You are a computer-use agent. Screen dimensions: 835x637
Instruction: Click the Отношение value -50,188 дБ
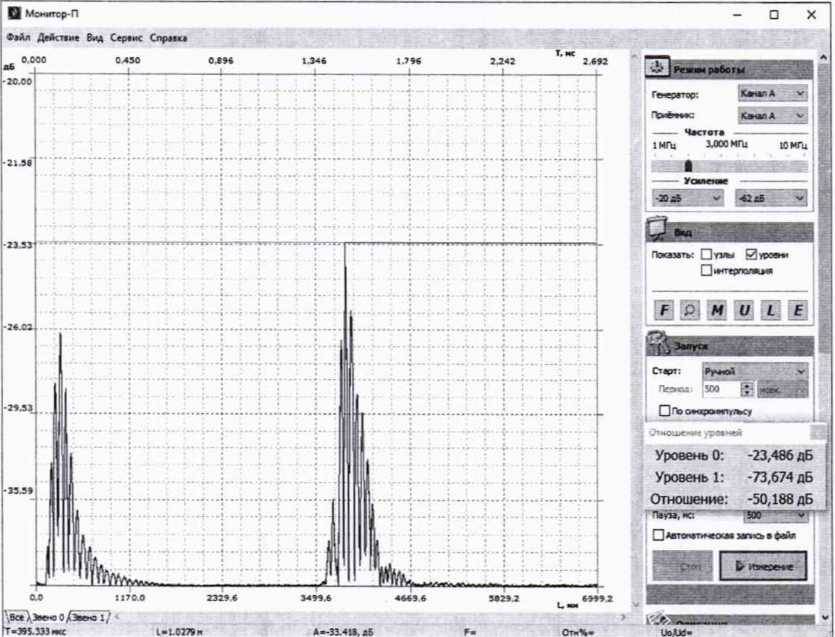[780, 499]
